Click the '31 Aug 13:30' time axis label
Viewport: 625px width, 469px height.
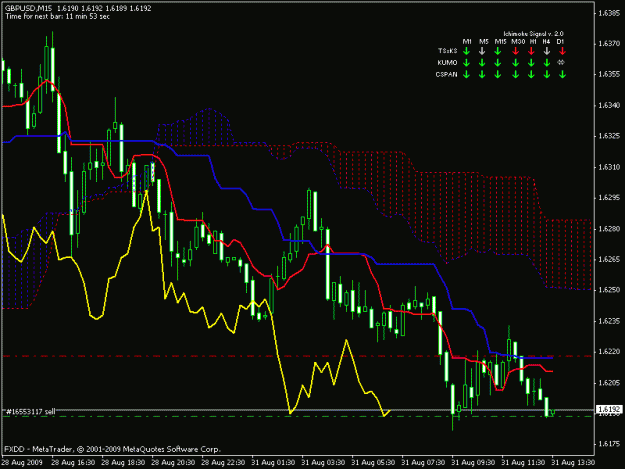573,463
